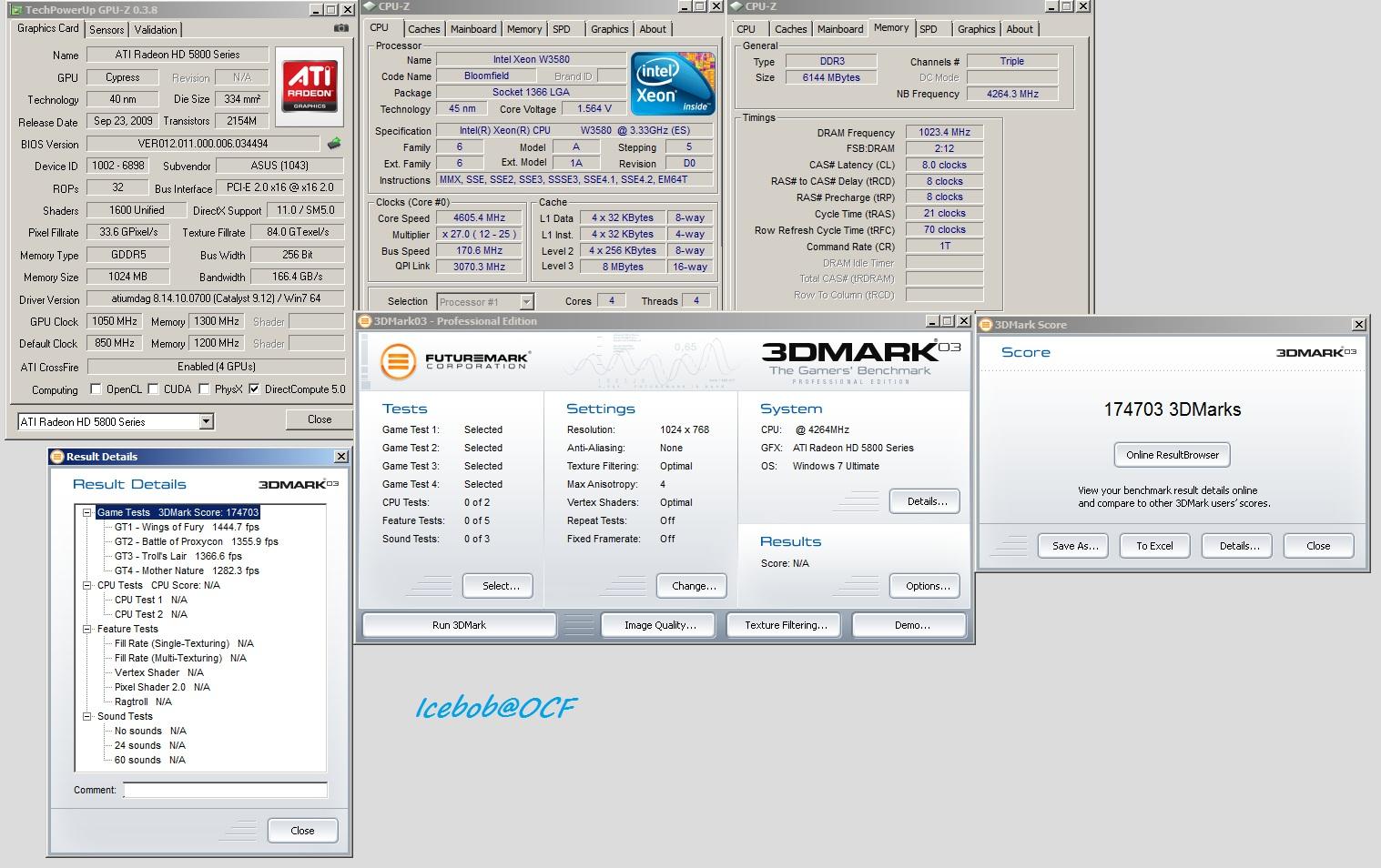Open the Processor #1 selection dropdown
The height and width of the screenshot is (868, 1381).
pos(526,301)
